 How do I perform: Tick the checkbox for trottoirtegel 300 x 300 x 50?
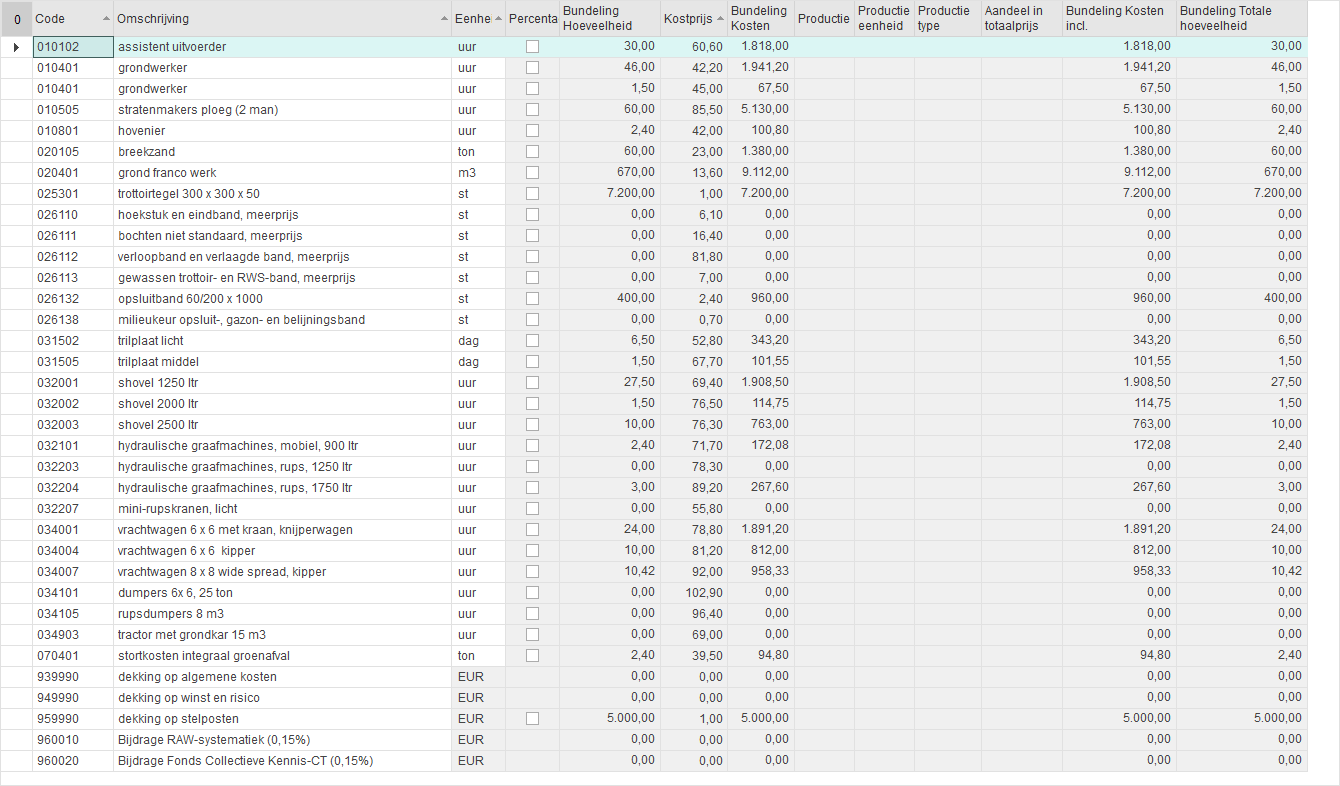pos(532,194)
